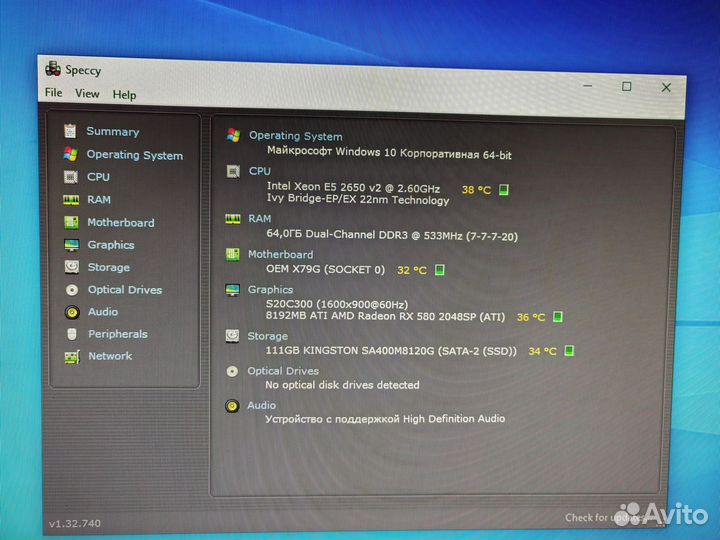Go to Motherboard in the sidebar
This screenshot has height=540, width=720.
click(x=121, y=223)
